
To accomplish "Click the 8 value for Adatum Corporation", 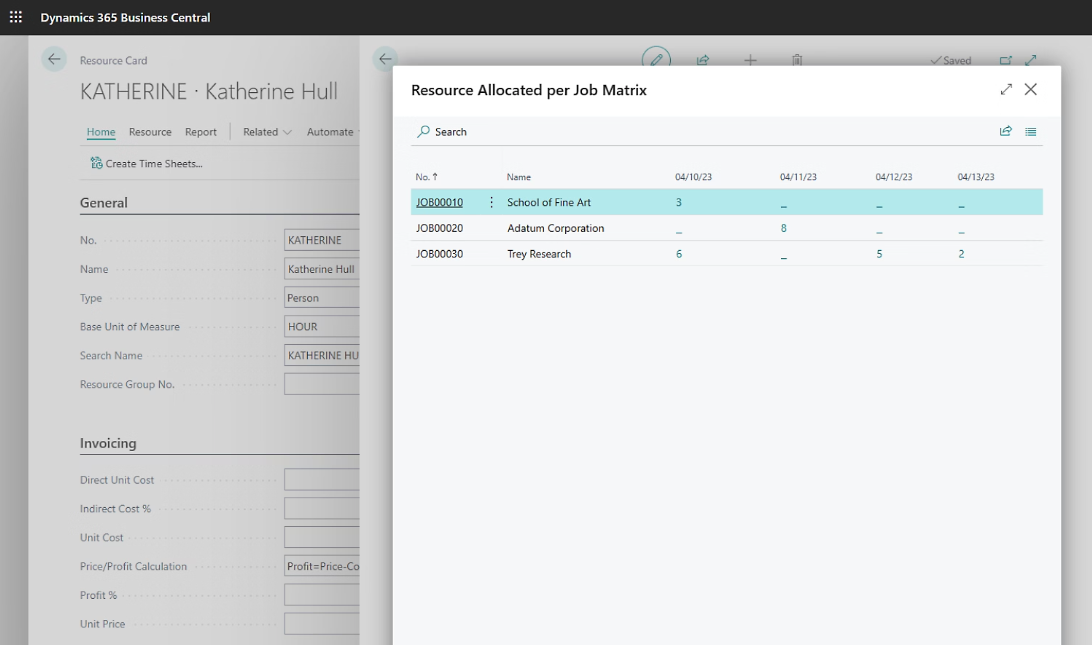I will 783,228.
